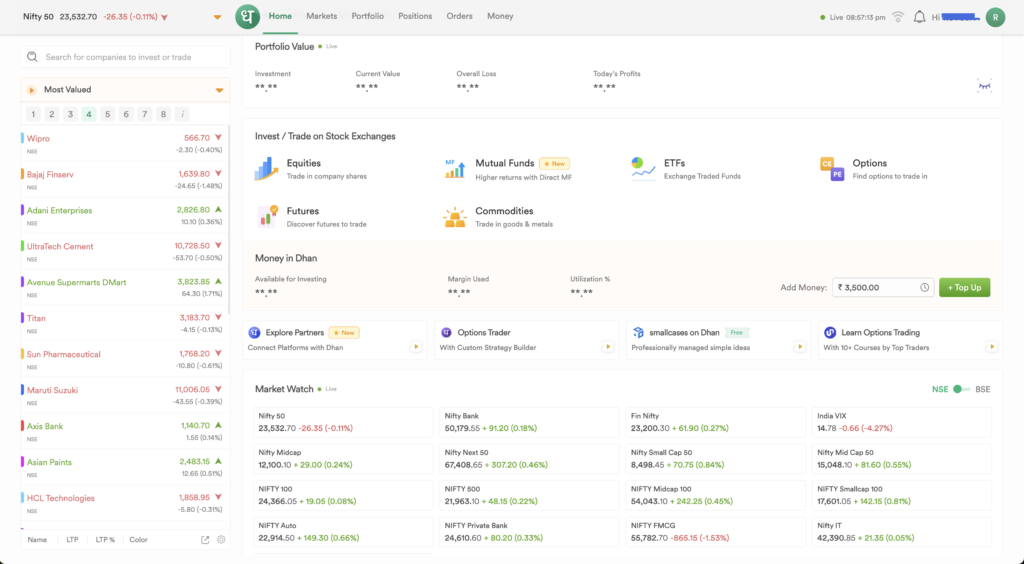Click the Explore Partners icon
1024x564 pixels.
point(254,333)
